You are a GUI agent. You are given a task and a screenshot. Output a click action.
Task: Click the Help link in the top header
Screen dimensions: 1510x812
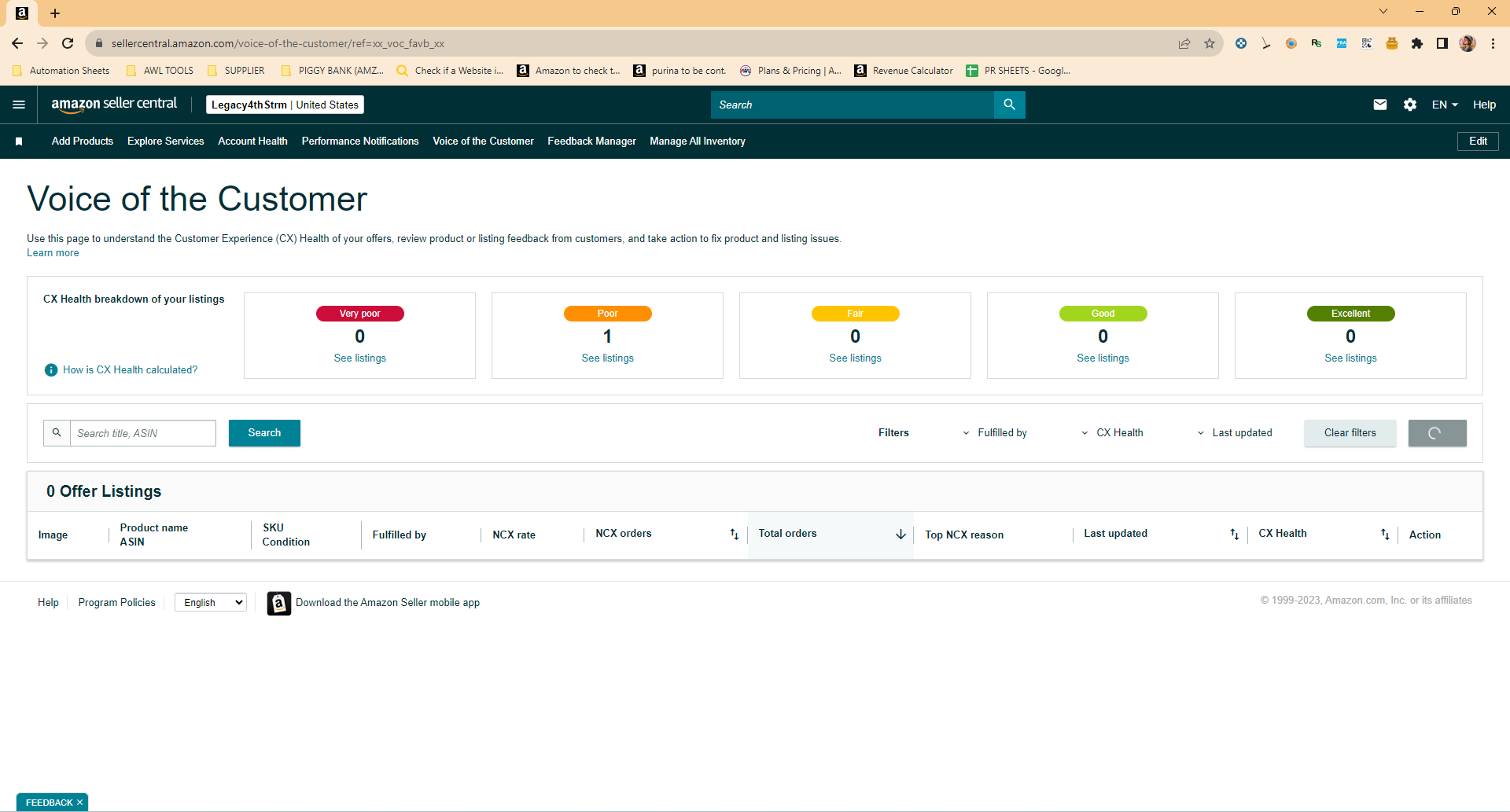coord(1484,105)
